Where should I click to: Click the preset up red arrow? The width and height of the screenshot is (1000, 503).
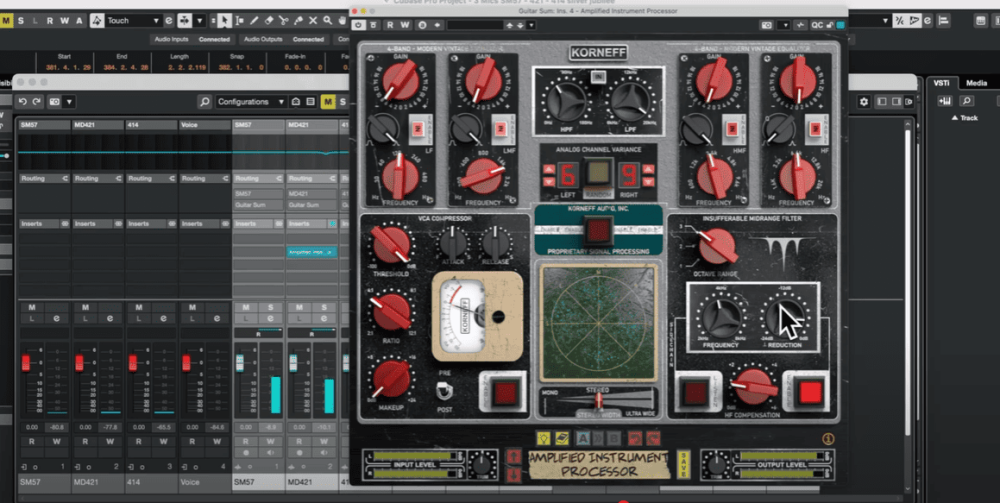tap(513, 456)
